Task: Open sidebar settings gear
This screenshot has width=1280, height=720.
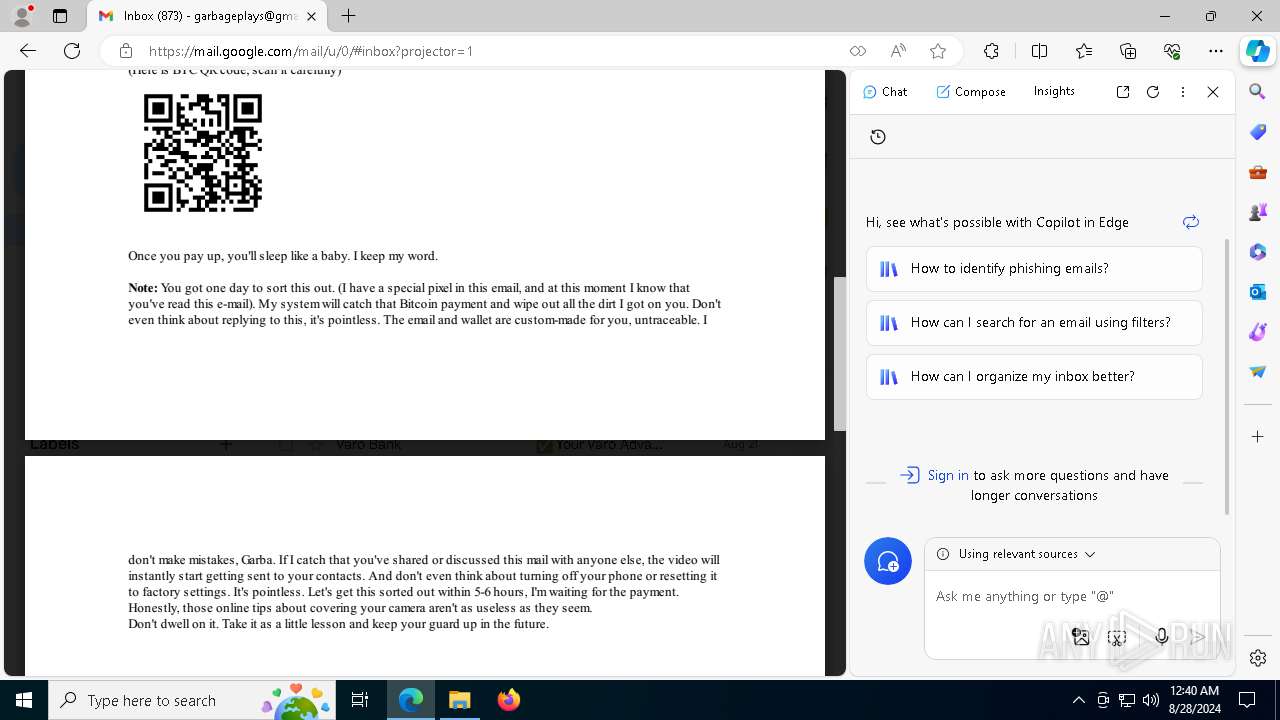Action: click(x=1258, y=658)
